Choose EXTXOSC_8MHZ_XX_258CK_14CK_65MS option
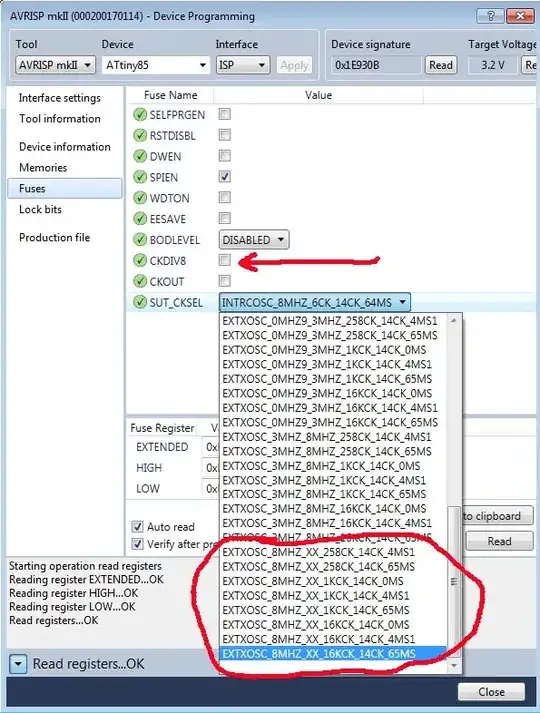 tap(333, 567)
